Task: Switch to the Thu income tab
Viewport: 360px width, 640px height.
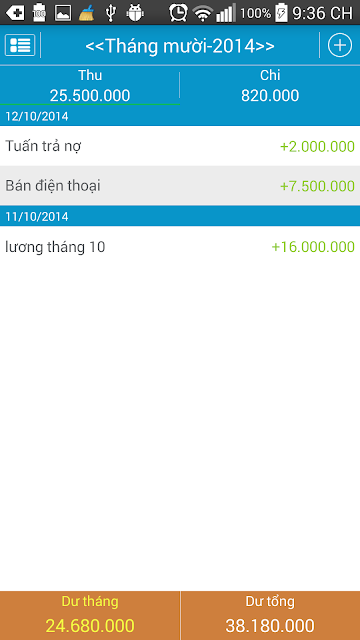Action: (90, 85)
